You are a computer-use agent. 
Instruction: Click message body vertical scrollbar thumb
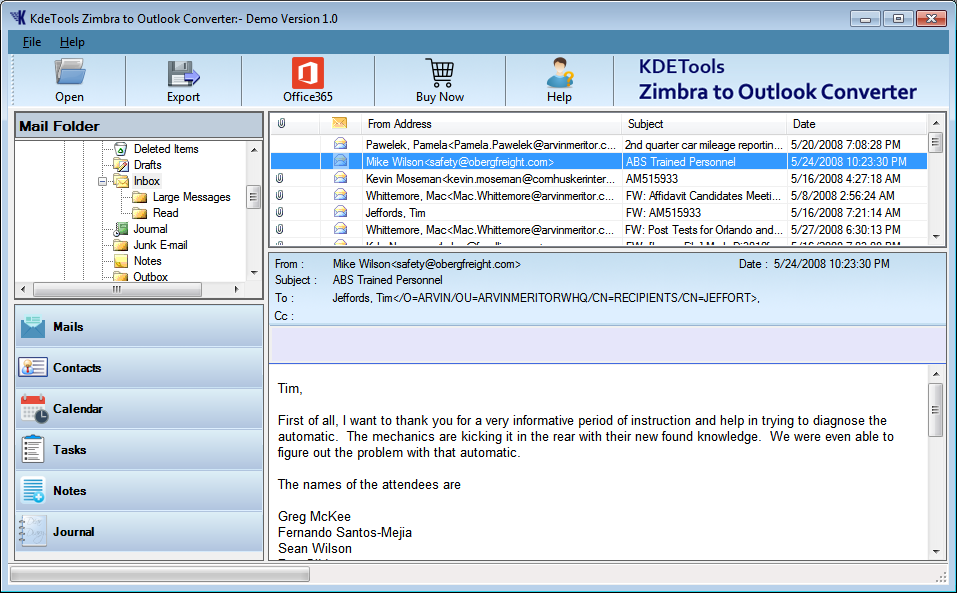(936, 410)
